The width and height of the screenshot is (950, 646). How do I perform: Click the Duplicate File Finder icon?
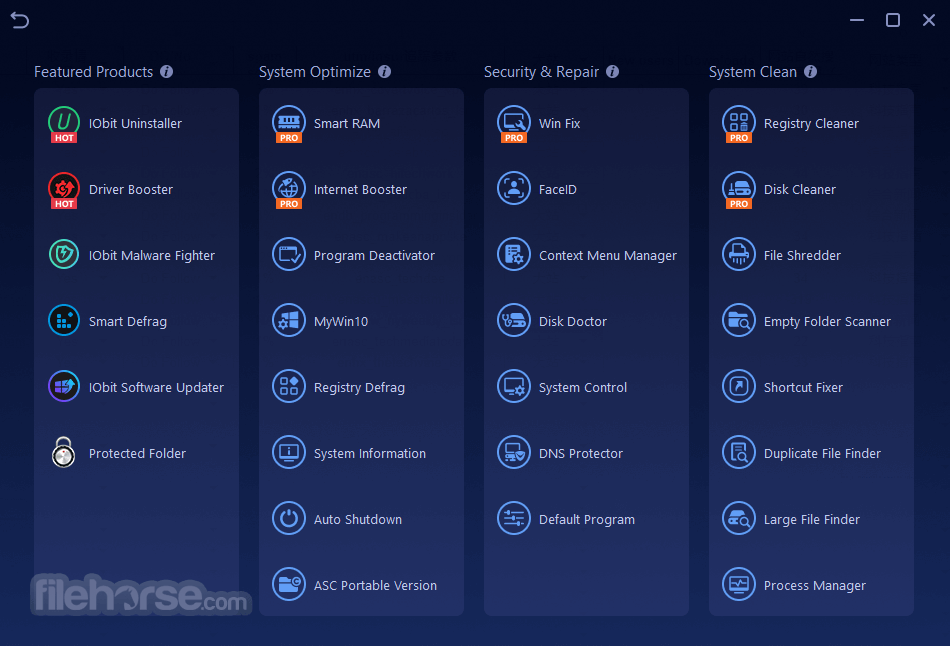pyautogui.click(x=739, y=453)
